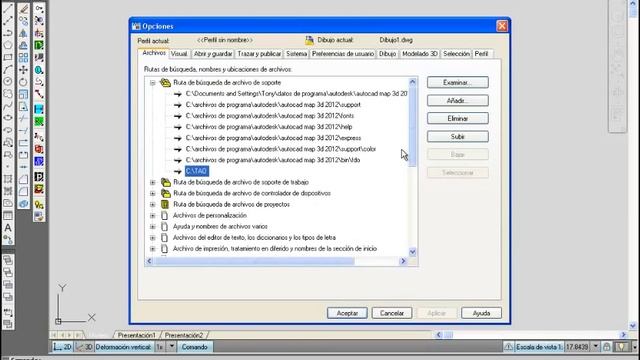This screenshot has height=360, width=640.
Task: Expand 'Archivos de personalización' node
Action: (152, 216)
